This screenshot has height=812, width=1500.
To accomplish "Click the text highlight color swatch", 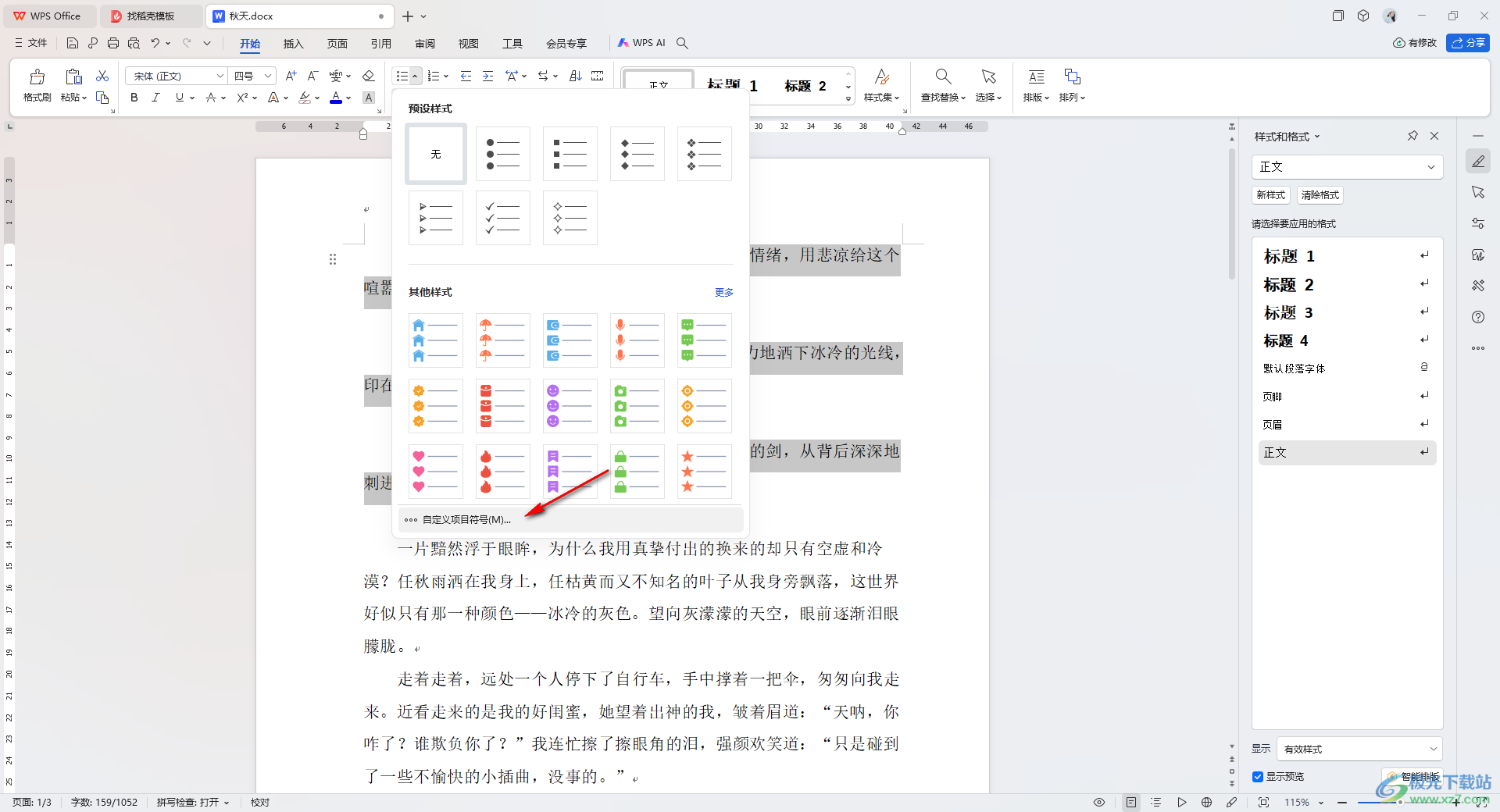I will [x=305, y=98].
